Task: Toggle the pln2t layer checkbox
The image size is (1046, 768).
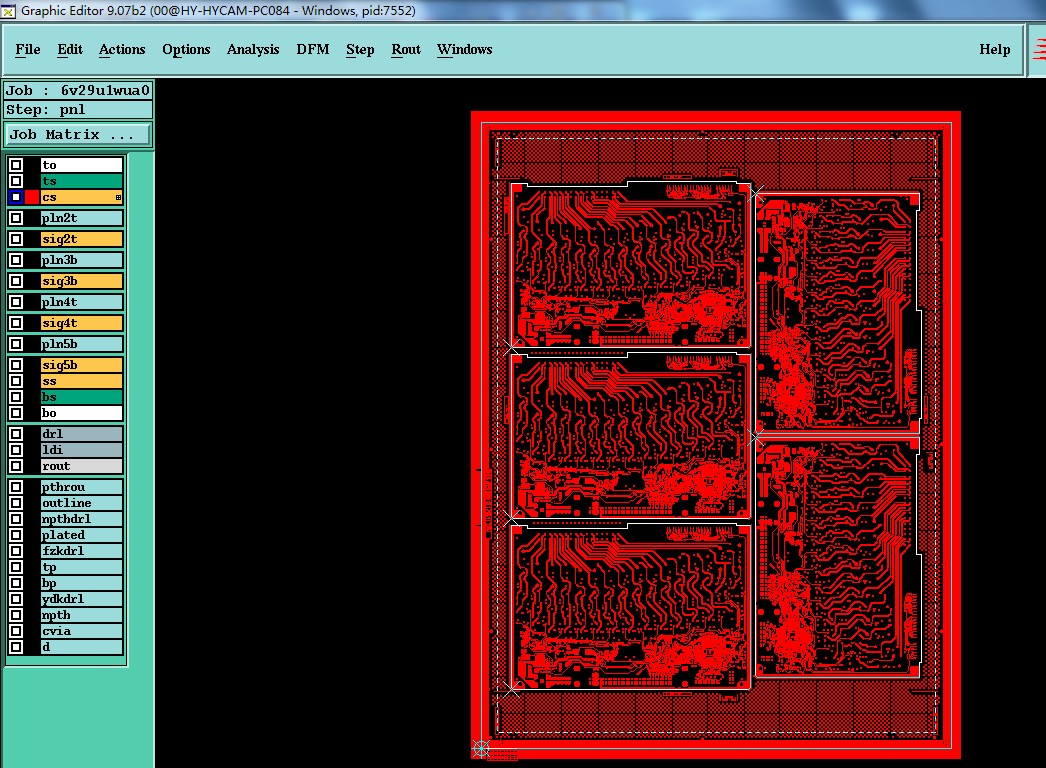Action: [x=16, y=218]
